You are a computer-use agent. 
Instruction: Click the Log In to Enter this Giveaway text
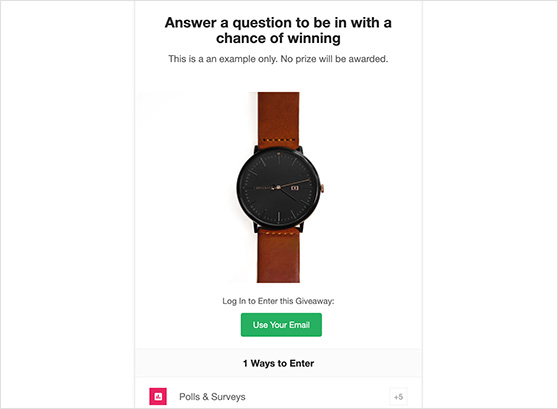(278, 301)
